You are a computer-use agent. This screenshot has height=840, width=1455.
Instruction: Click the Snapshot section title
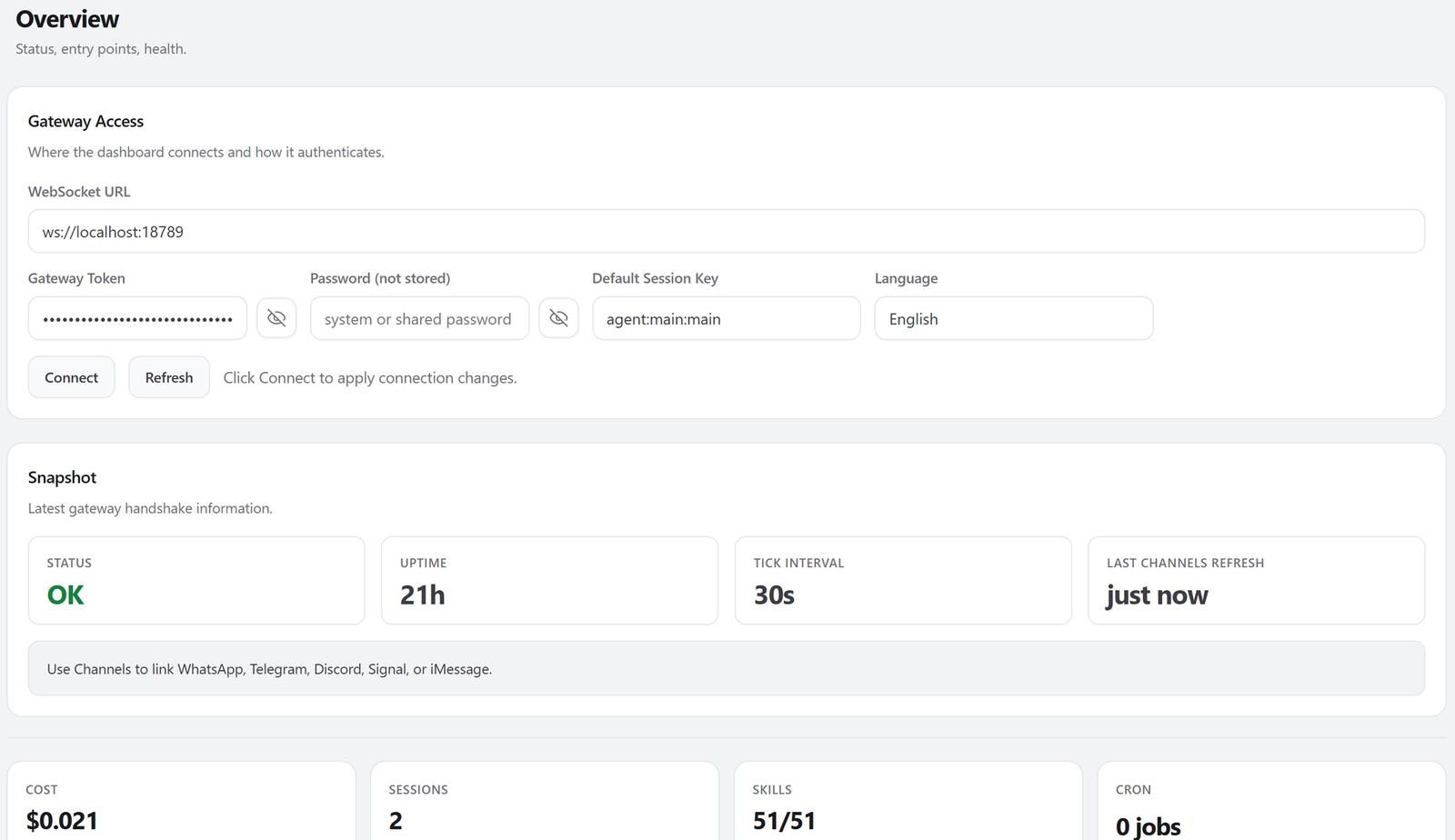click(62, 478)
